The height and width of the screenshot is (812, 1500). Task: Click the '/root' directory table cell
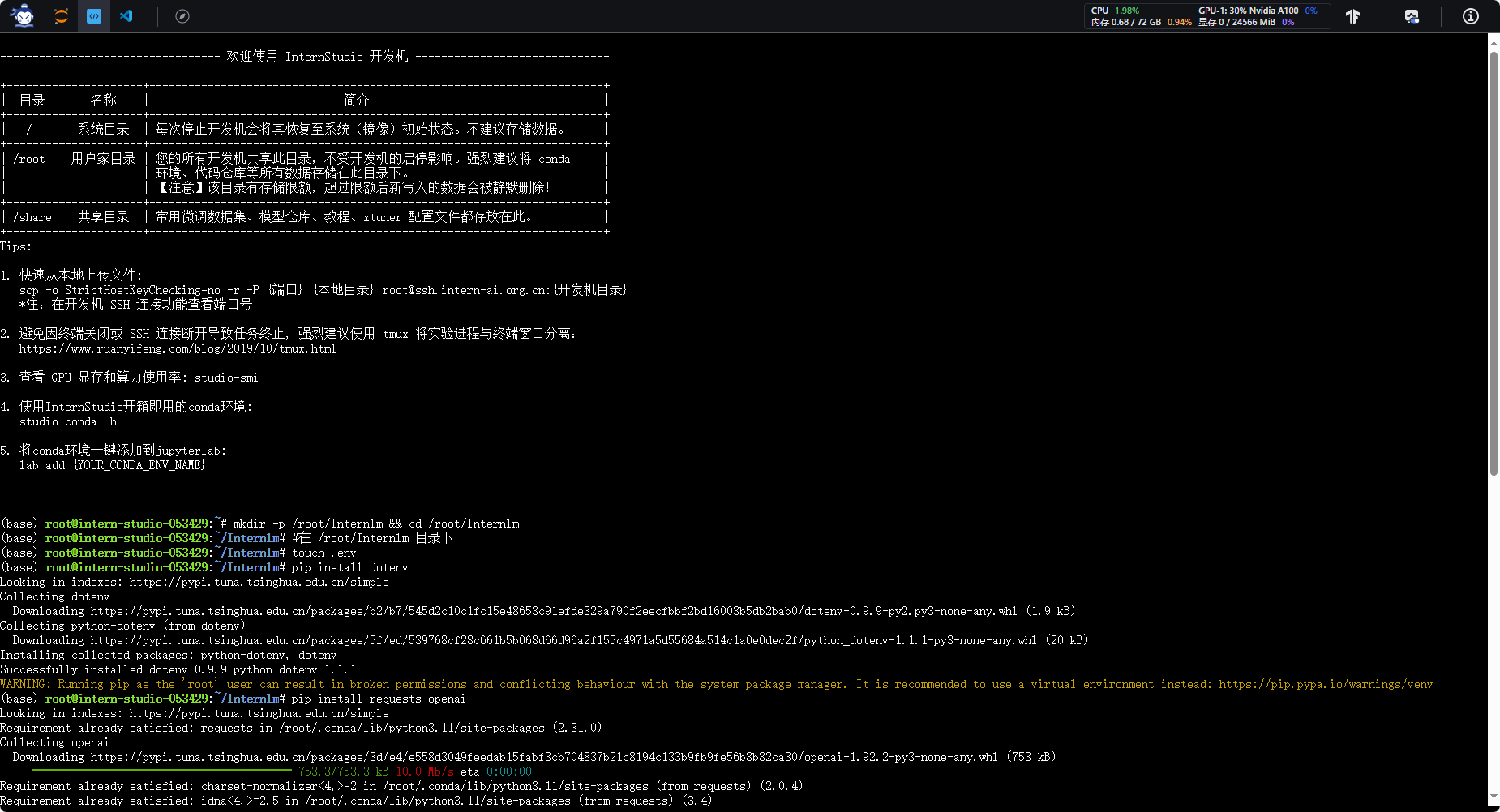[29, 159]
